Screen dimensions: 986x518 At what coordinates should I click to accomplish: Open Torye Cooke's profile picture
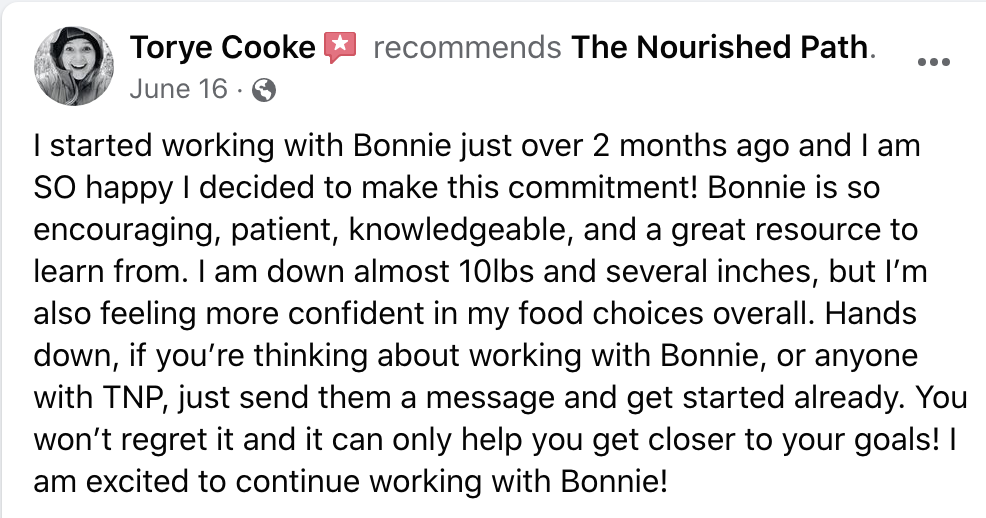click(x=74, y=66)
